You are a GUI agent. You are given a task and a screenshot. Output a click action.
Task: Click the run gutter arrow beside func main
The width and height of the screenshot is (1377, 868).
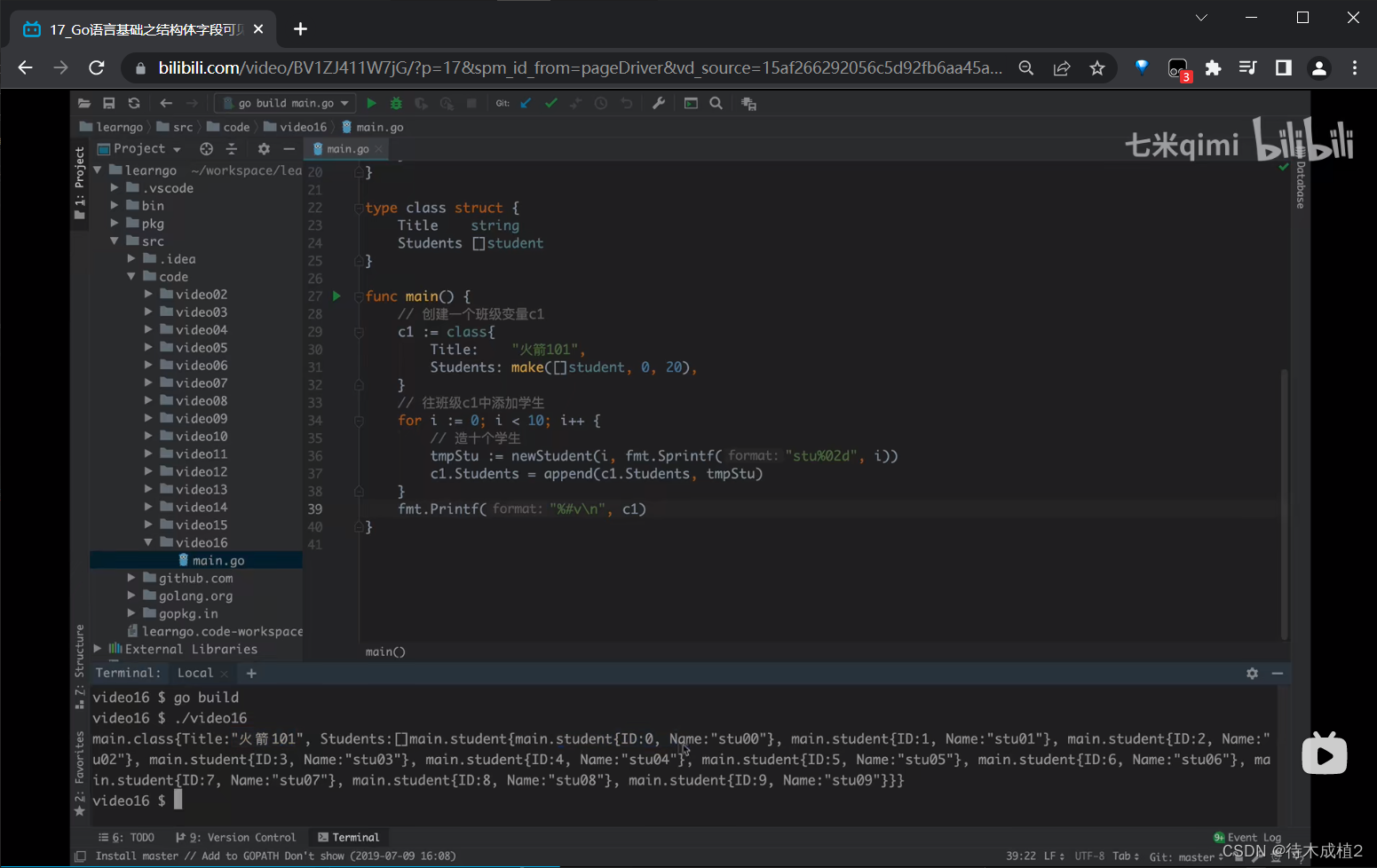(336, 296)
